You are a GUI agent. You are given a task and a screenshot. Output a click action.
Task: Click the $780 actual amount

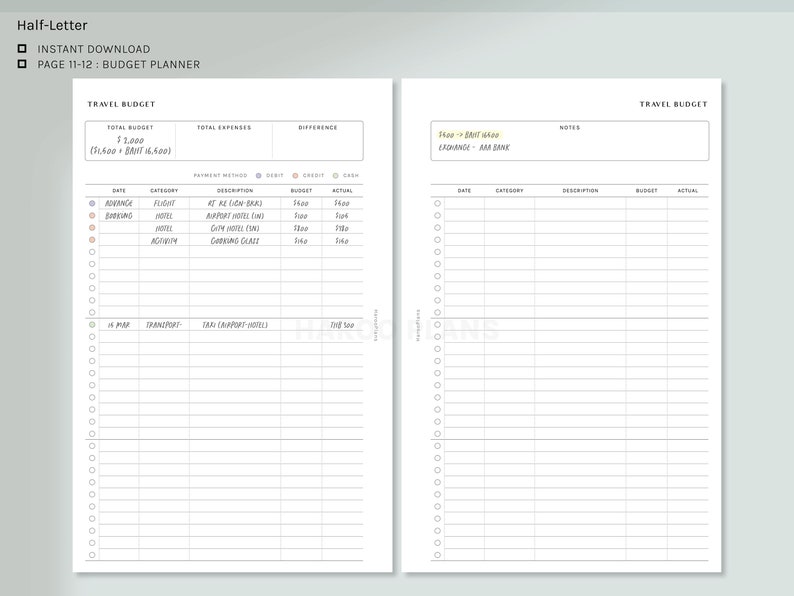pos(342,228)
